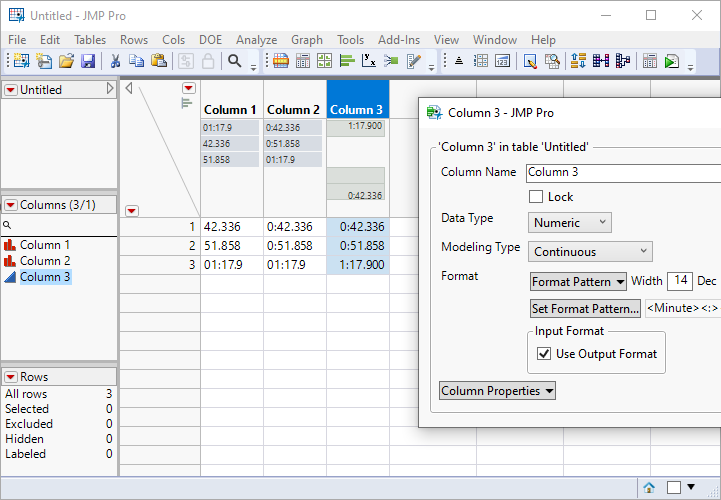The height and width of the screenshot is (500, 721).
Task: Select Column 3 in the Columns list
Action: [x=45, y=277]
